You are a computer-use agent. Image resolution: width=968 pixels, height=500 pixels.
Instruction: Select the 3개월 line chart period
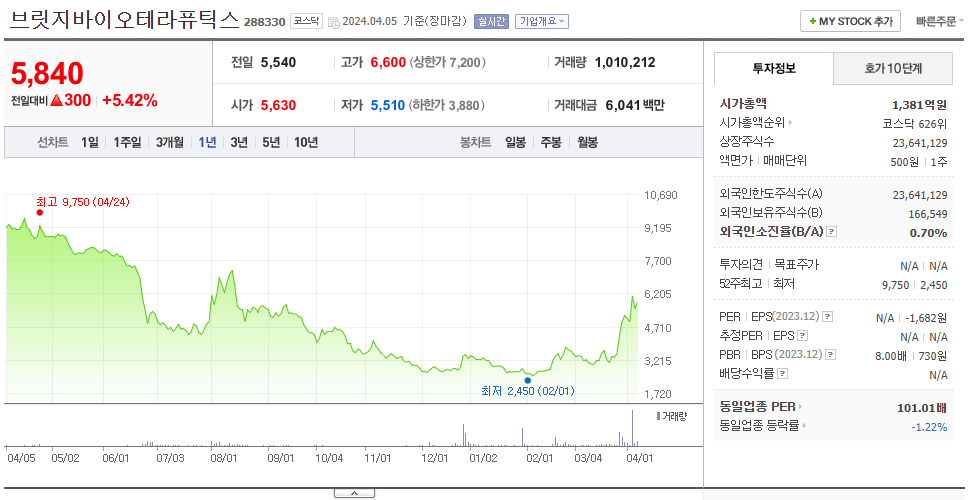pos(170,143)
